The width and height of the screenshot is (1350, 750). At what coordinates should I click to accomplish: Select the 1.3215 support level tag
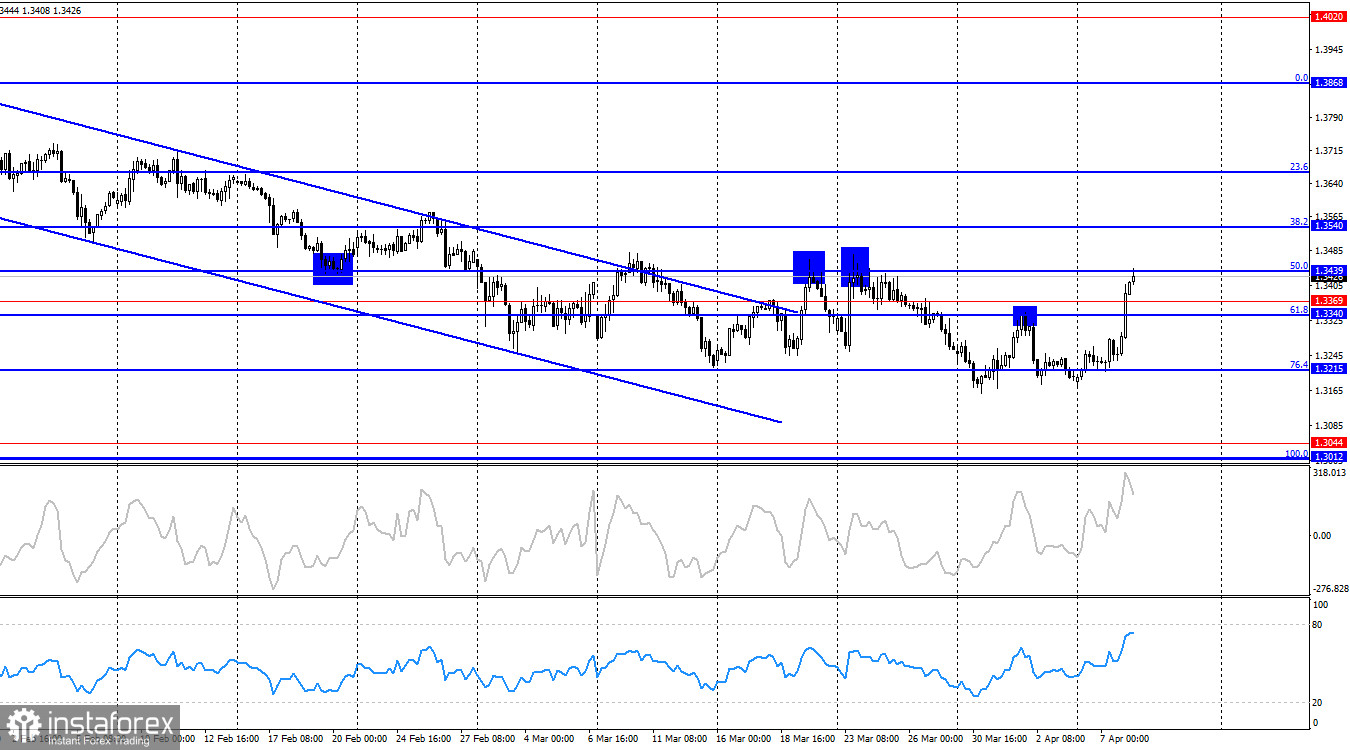click(x=1329, y=369)
